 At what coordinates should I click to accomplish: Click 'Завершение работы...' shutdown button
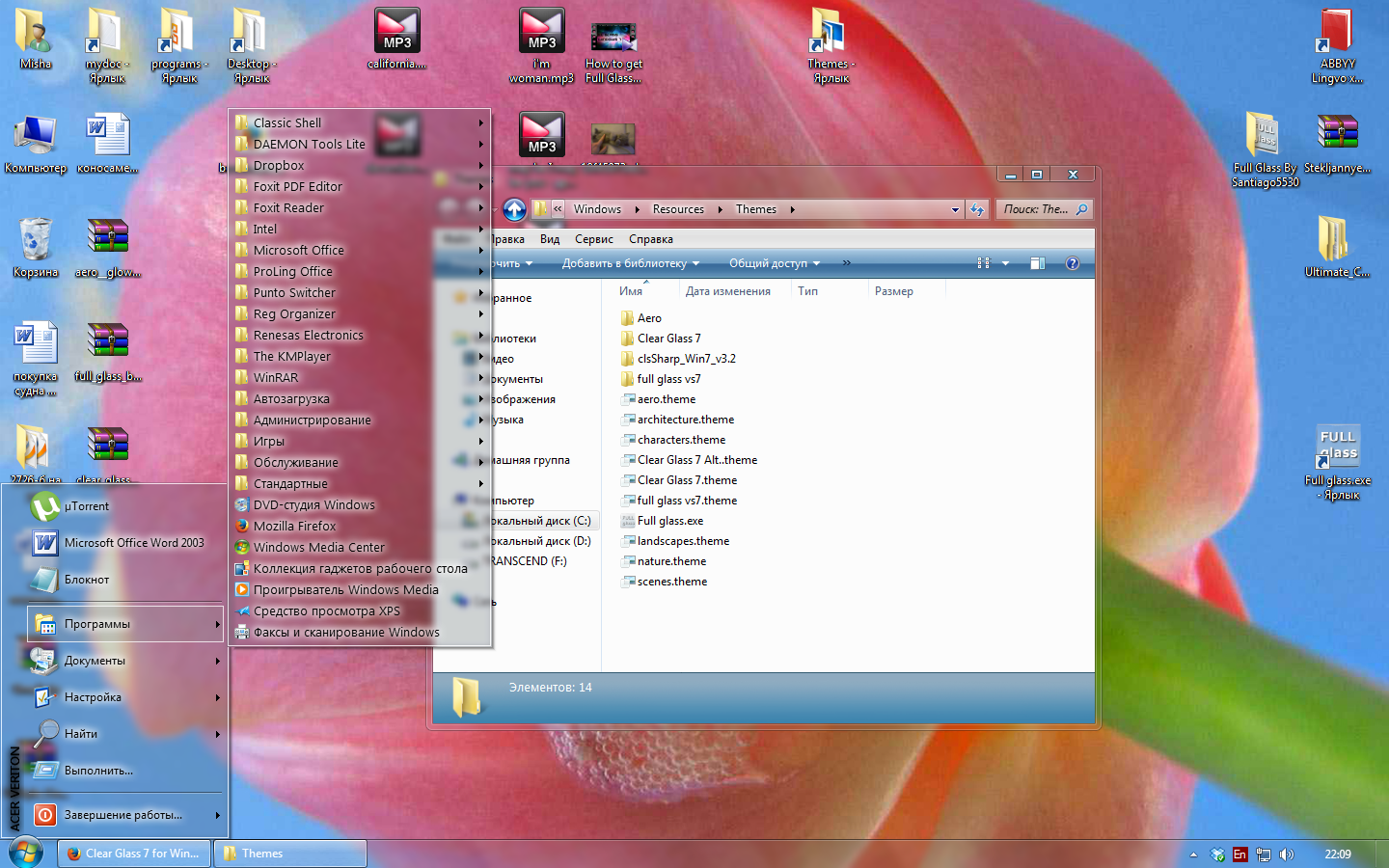click(123, 815)
